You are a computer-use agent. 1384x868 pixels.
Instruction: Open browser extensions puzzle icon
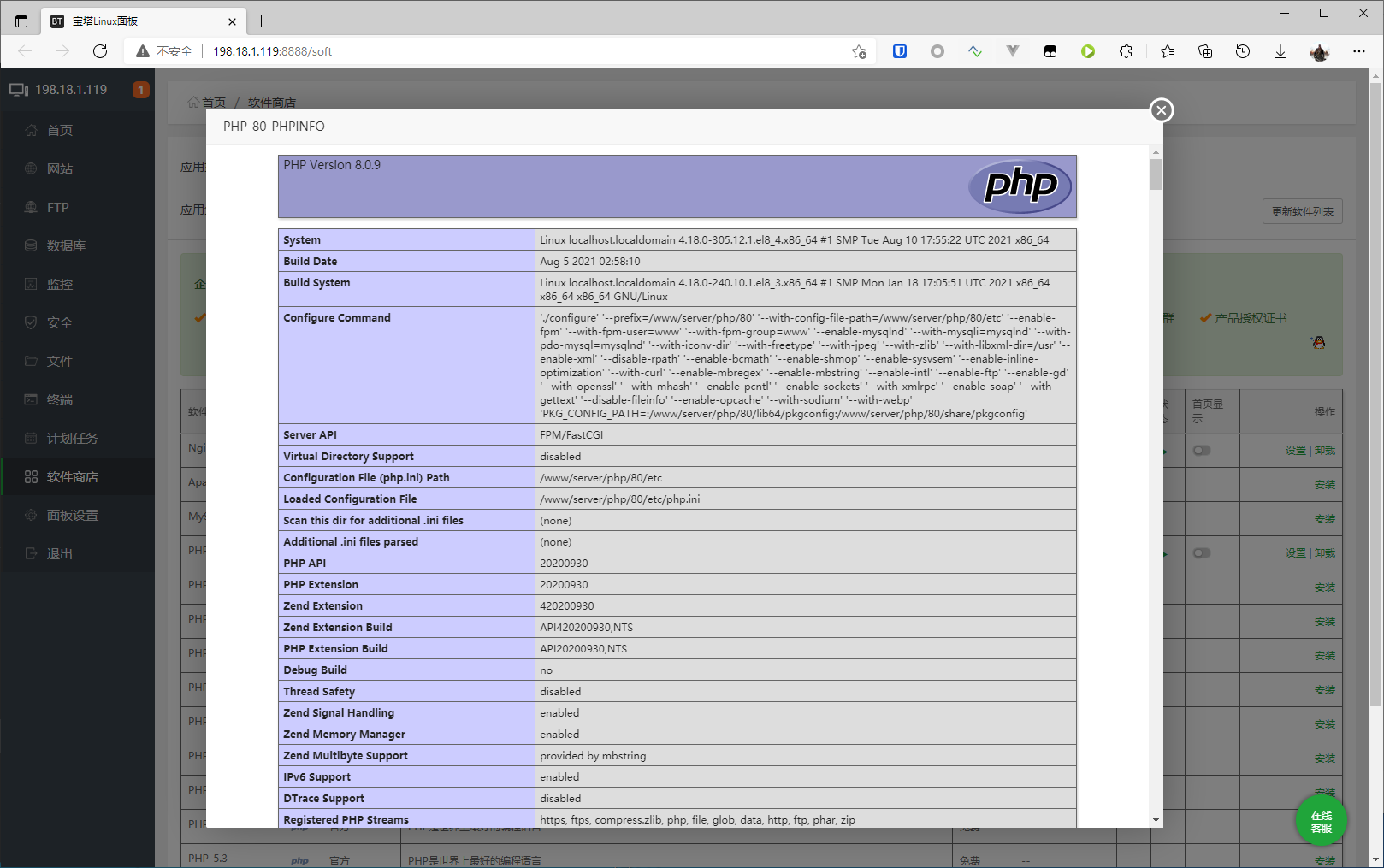pos(1126,51)
